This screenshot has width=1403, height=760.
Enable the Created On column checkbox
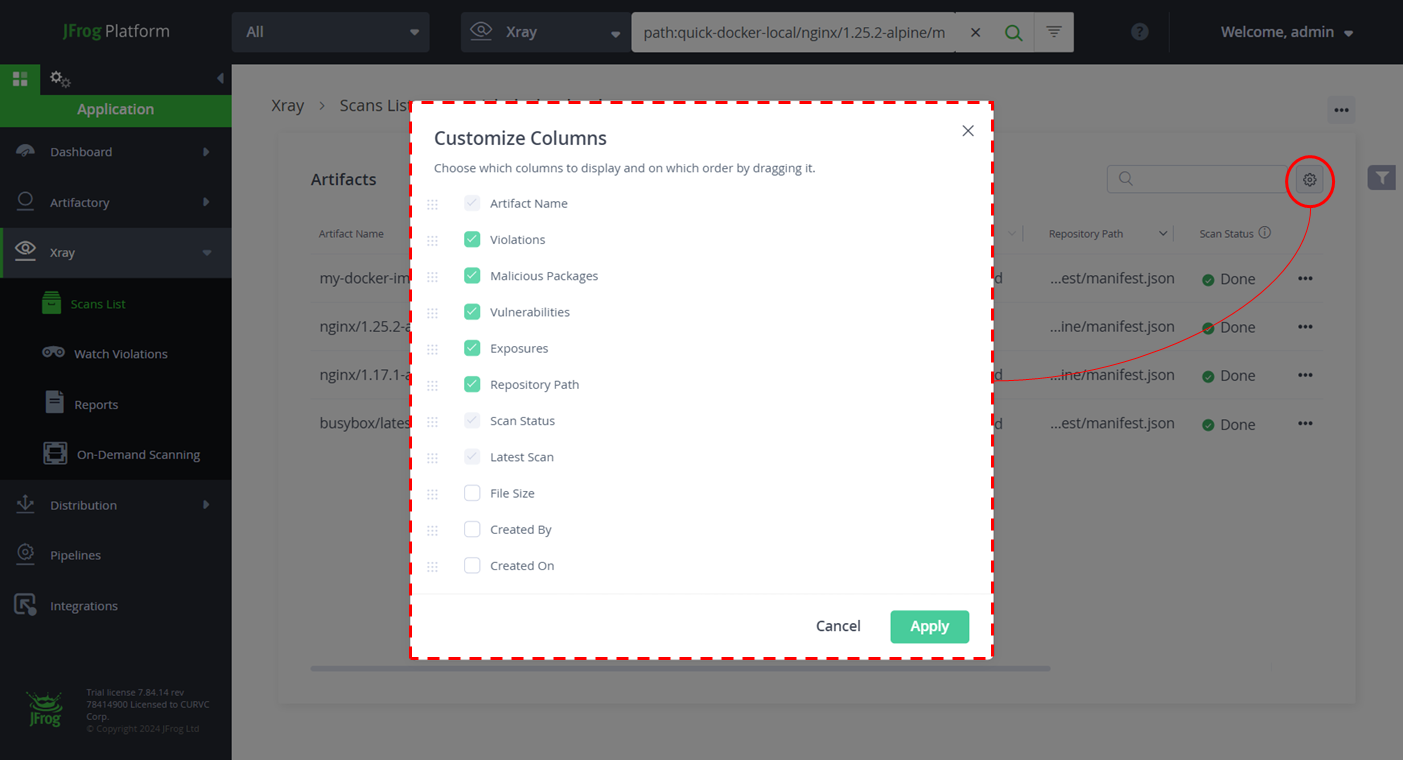pos(472,565)
